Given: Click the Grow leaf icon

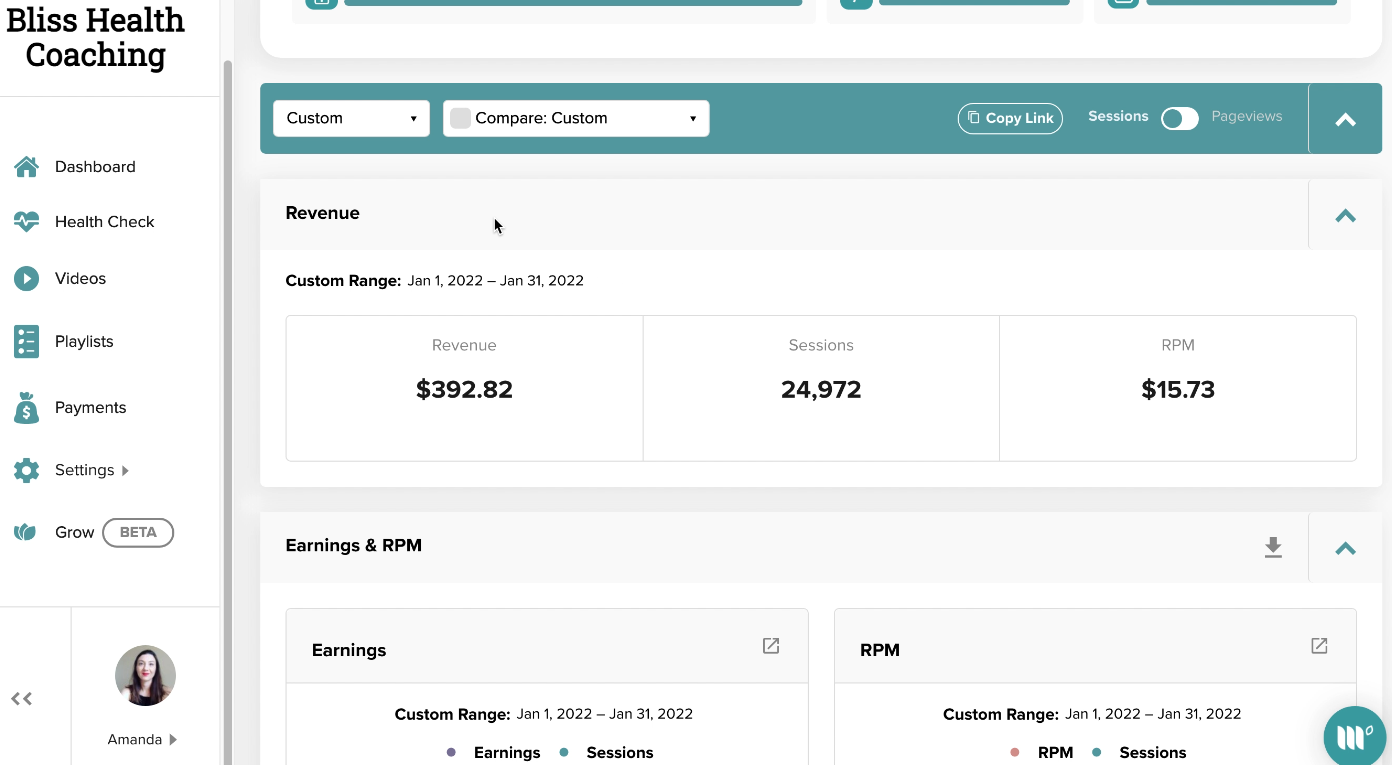Looking at the screenshot, I should click(25, 532).
